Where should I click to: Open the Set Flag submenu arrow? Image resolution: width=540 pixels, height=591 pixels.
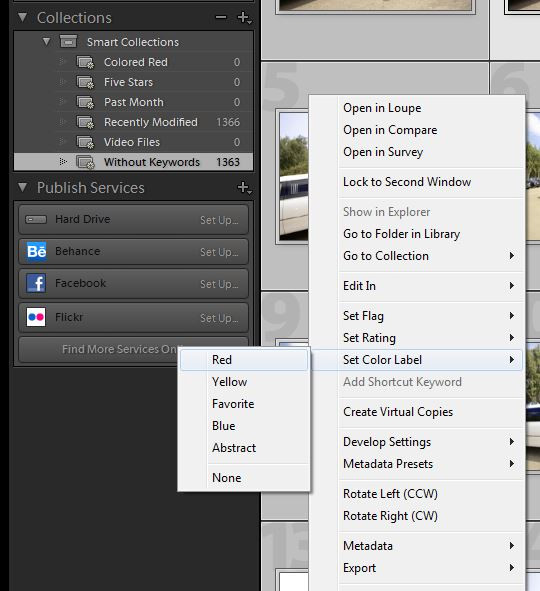(x=512, y=315)
